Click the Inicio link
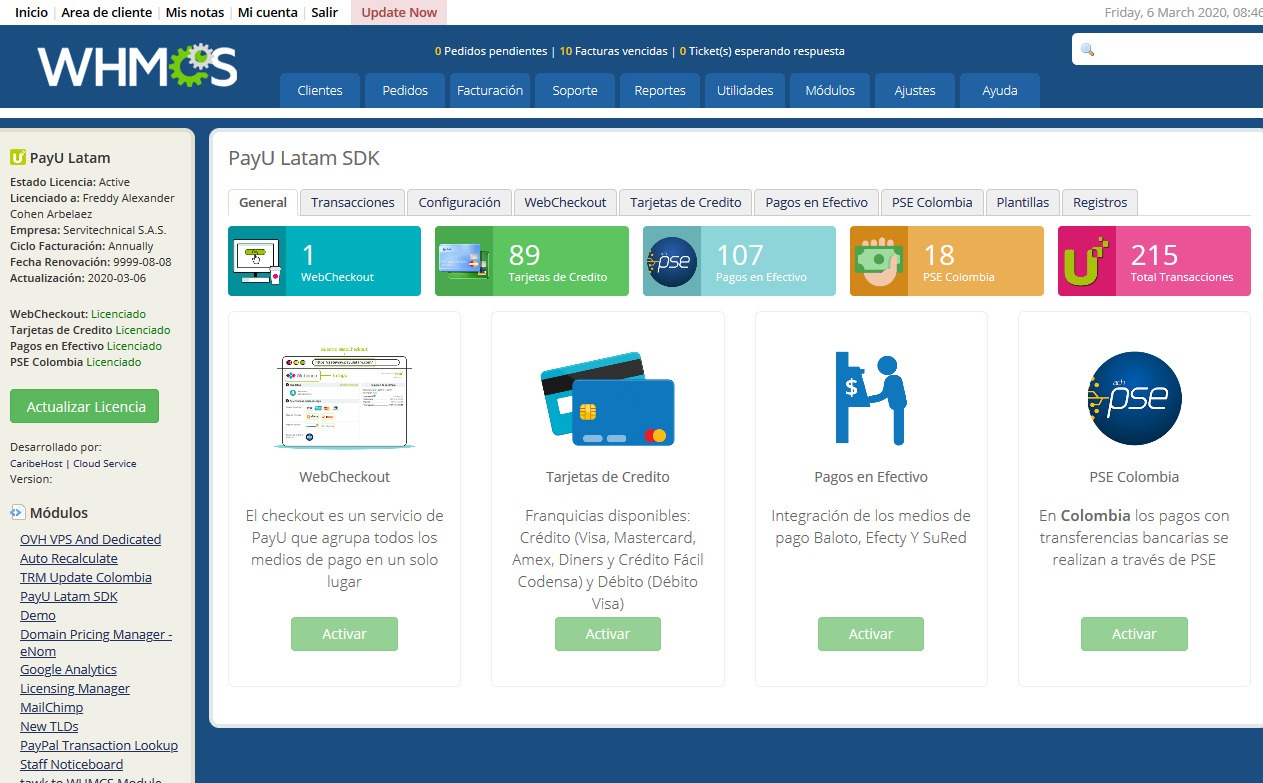Viewport: 1263px width, 783px height. [x=31, y=12]
